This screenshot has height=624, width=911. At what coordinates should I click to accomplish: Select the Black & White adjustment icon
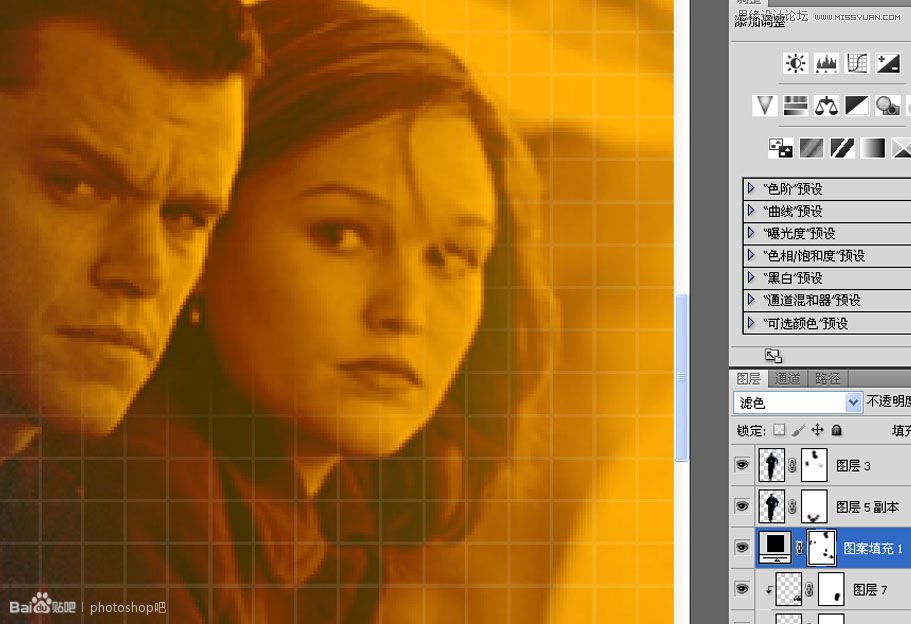855,105
